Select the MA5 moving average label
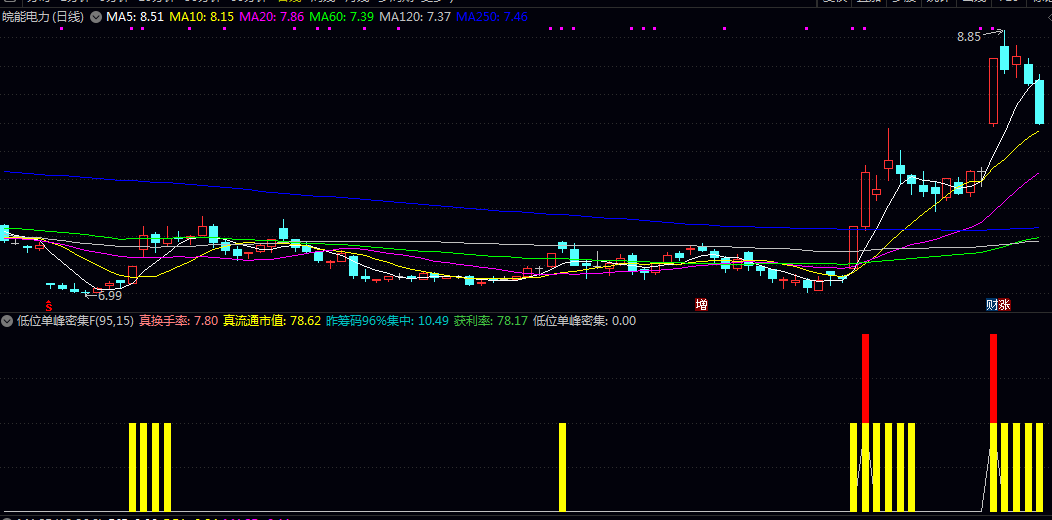The width and height of the screenshot is (1052, 520). click(x=135, y=17)
